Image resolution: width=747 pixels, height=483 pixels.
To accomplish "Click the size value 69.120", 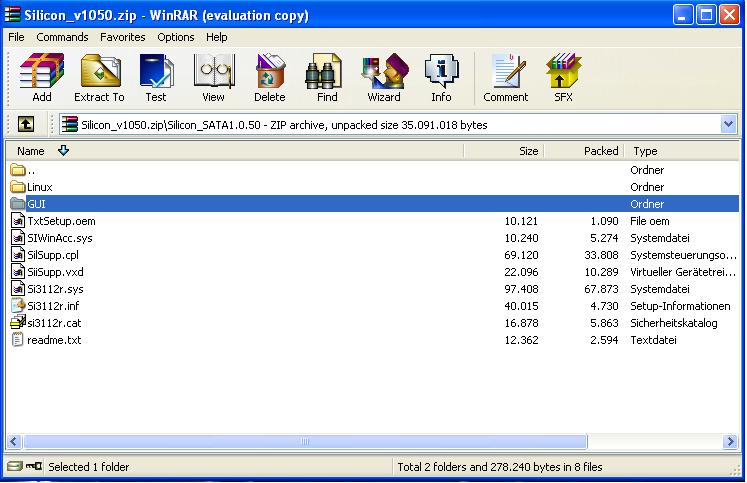I will (521, 255).
